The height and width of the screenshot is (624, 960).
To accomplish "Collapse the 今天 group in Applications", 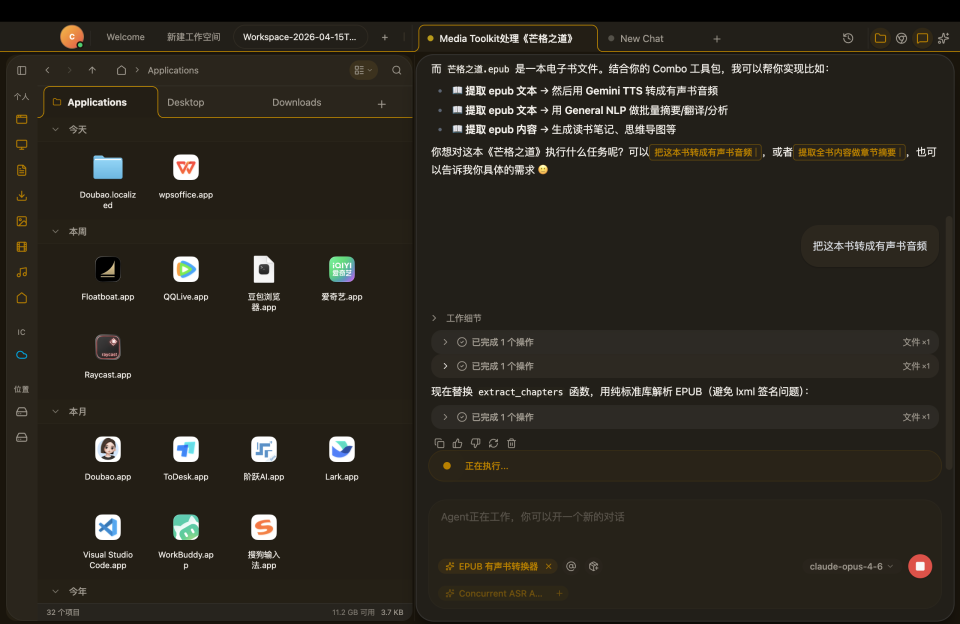I will click(x=57, y=130).
